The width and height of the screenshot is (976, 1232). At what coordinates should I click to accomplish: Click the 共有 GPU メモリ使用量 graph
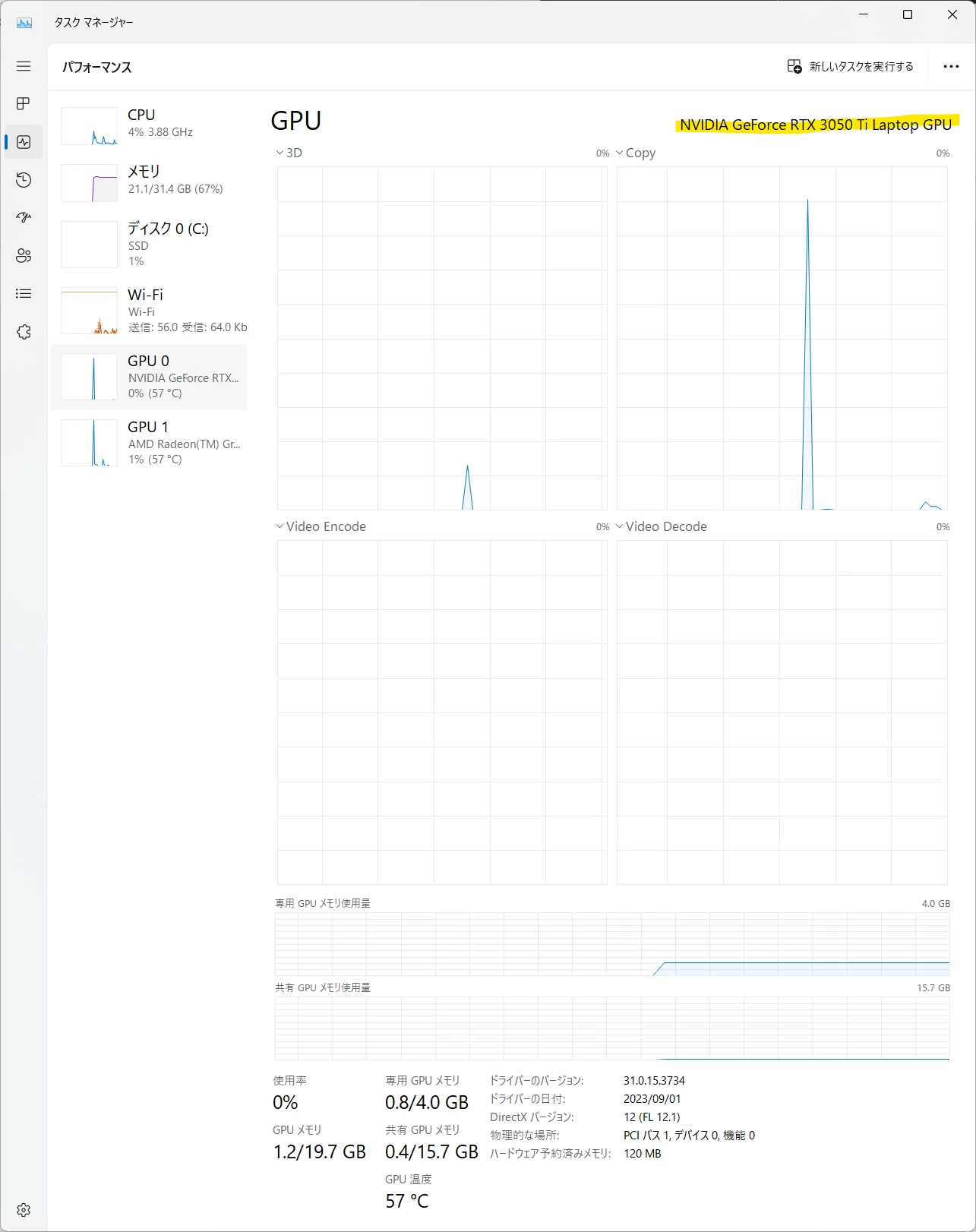612,1028
